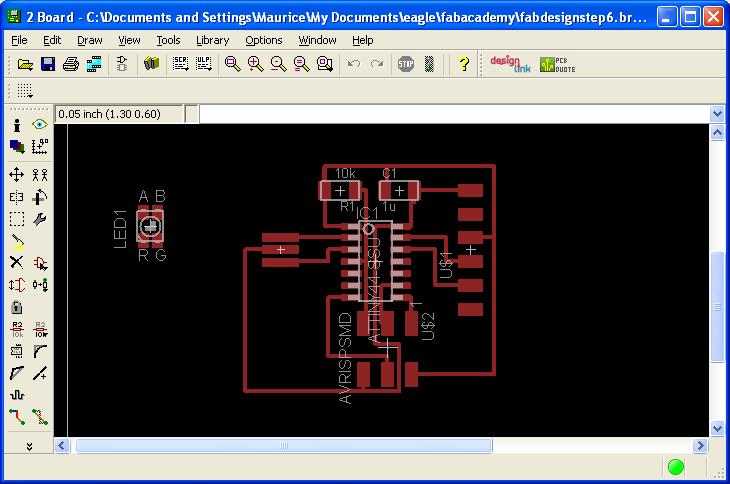The image size is (730, 484).
Task: Select the Info tool
Action: [17, 125]
